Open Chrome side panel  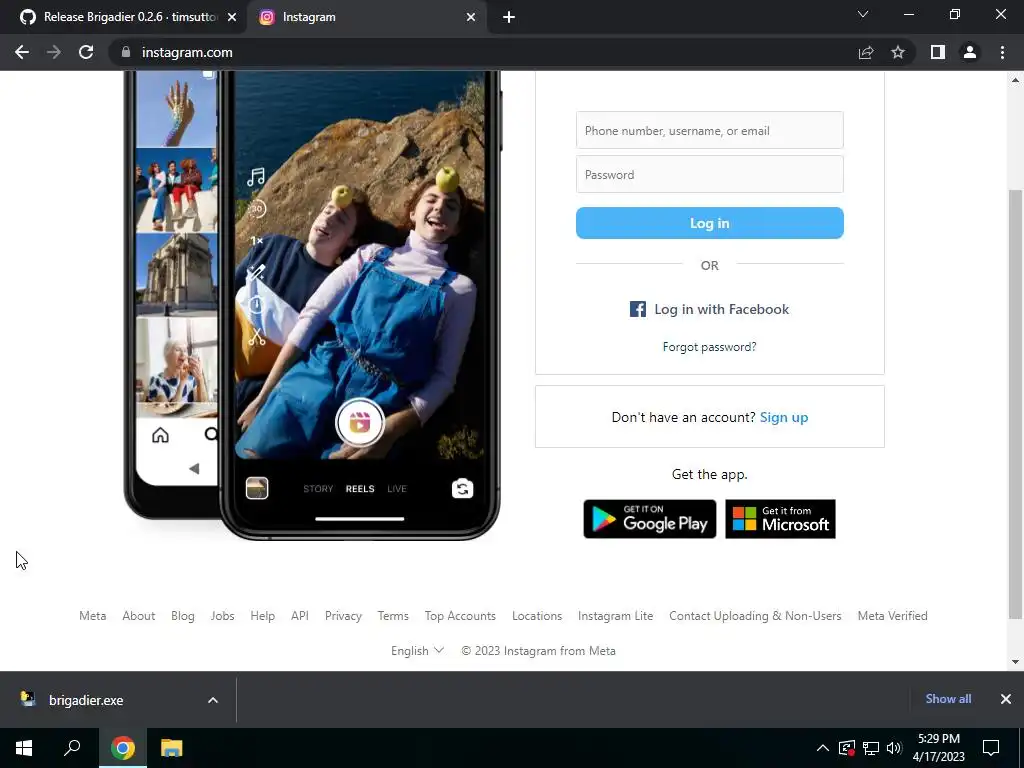938,52
